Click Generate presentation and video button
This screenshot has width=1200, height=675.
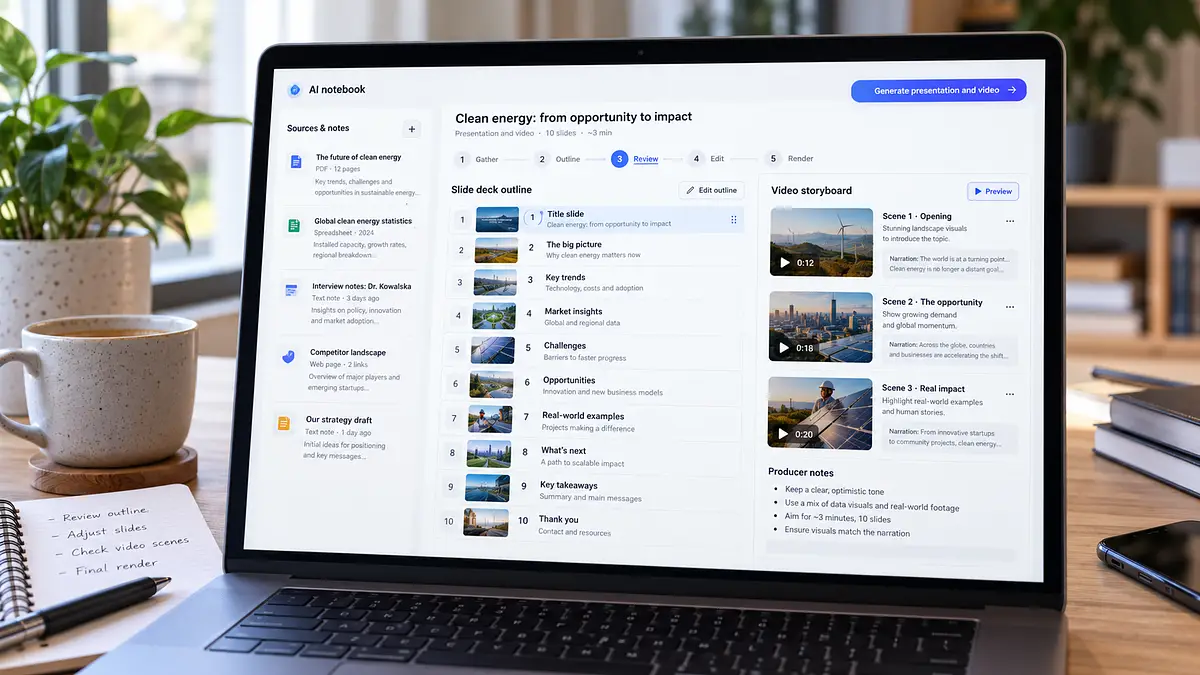(938, 90)
